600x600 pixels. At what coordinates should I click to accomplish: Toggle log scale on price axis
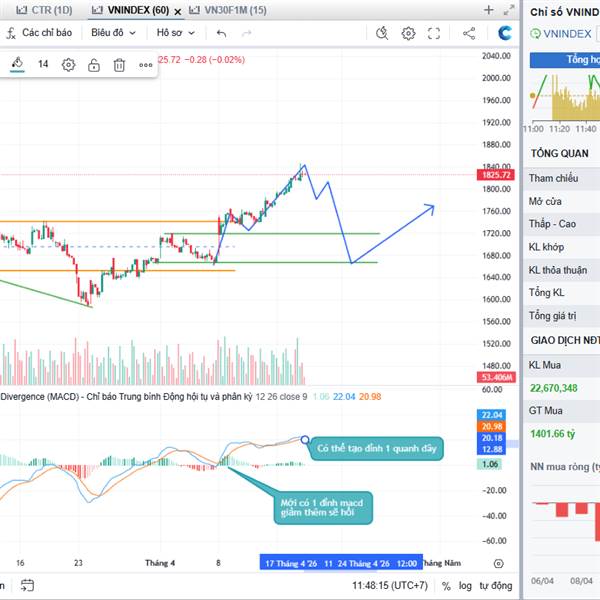point(465,585)
